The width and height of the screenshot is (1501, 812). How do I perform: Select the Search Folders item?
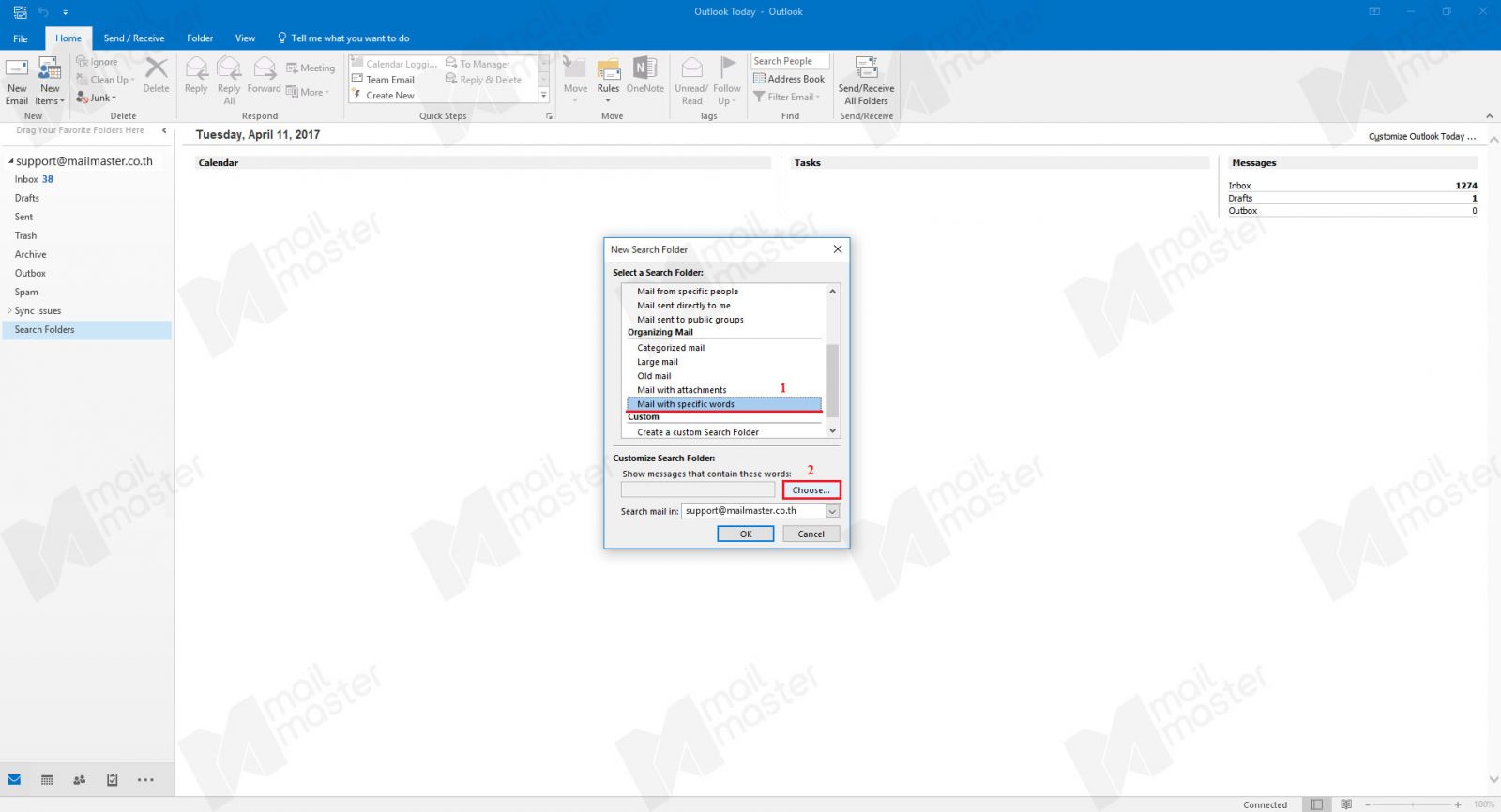(87, 330)
